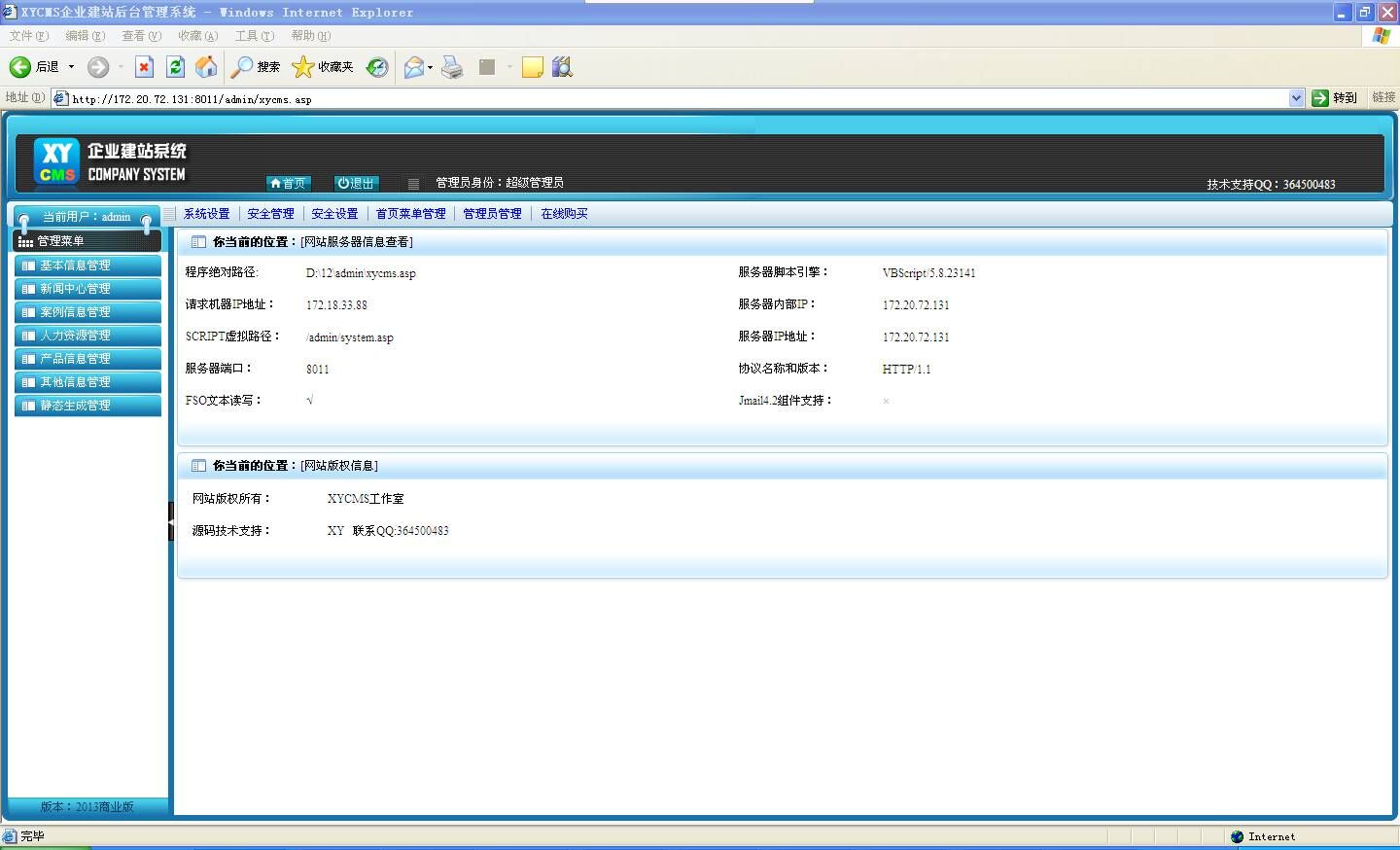1400x850 pixels.
Task: Expand 基本信息管理 in the sidebar
Action: coord(87,266)
